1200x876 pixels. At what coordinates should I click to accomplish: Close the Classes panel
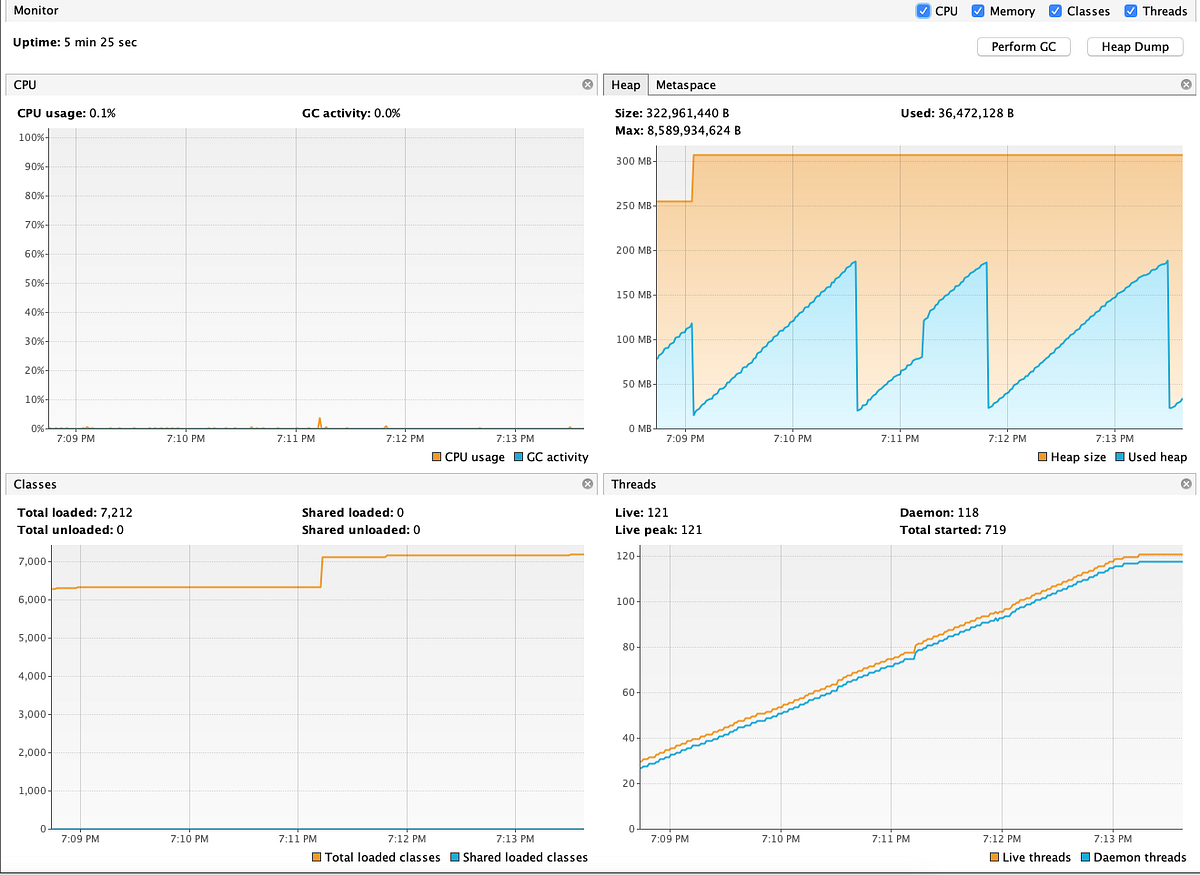click(x=588, y=484)
